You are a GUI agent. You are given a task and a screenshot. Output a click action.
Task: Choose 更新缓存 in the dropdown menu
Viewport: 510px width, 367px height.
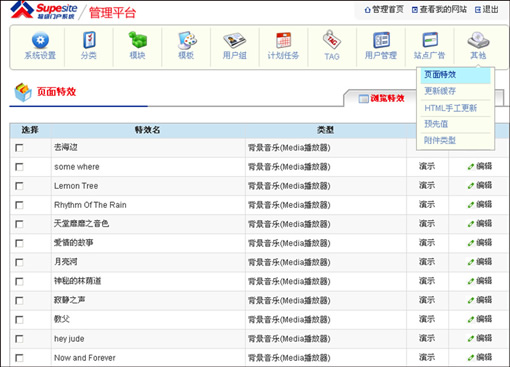[455, 91]
